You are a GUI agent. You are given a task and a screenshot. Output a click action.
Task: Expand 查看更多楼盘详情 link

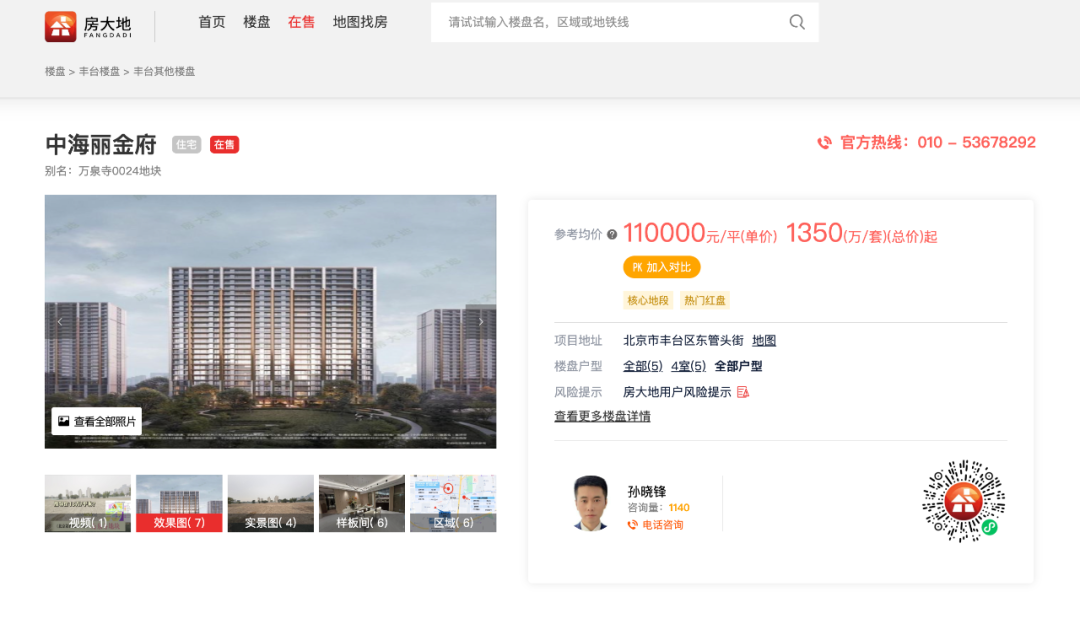click(x=602, y=416)
